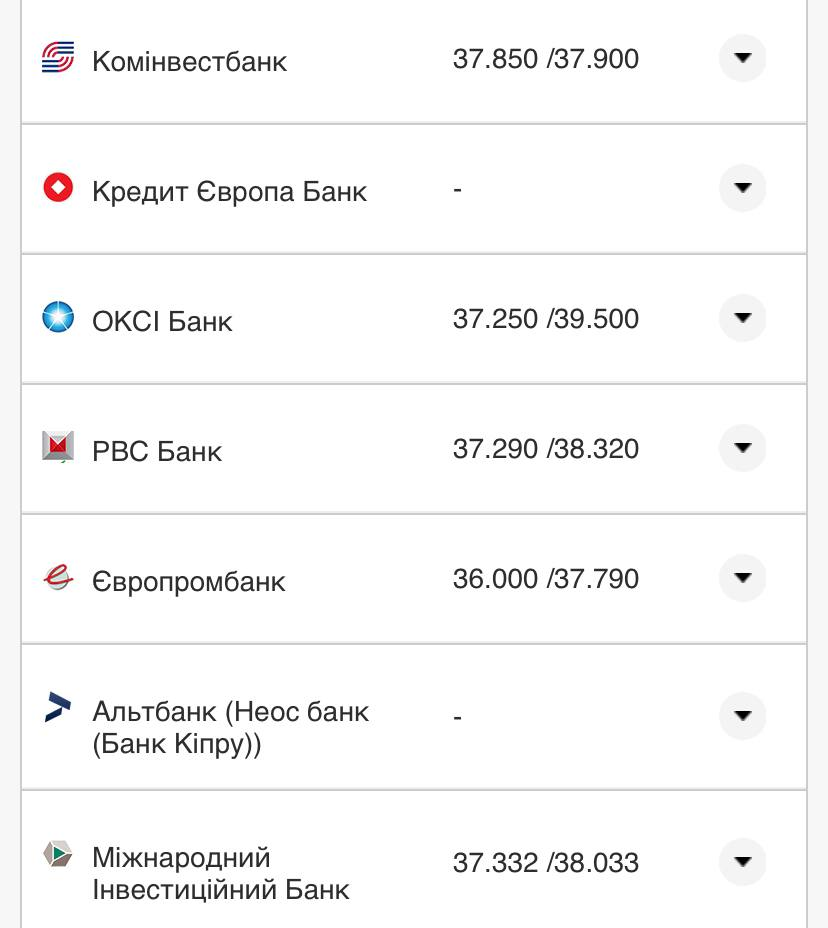Click the Комінвестбанк rate 37.850 /37.900
The image size is (828, 928).
[545, 59]
